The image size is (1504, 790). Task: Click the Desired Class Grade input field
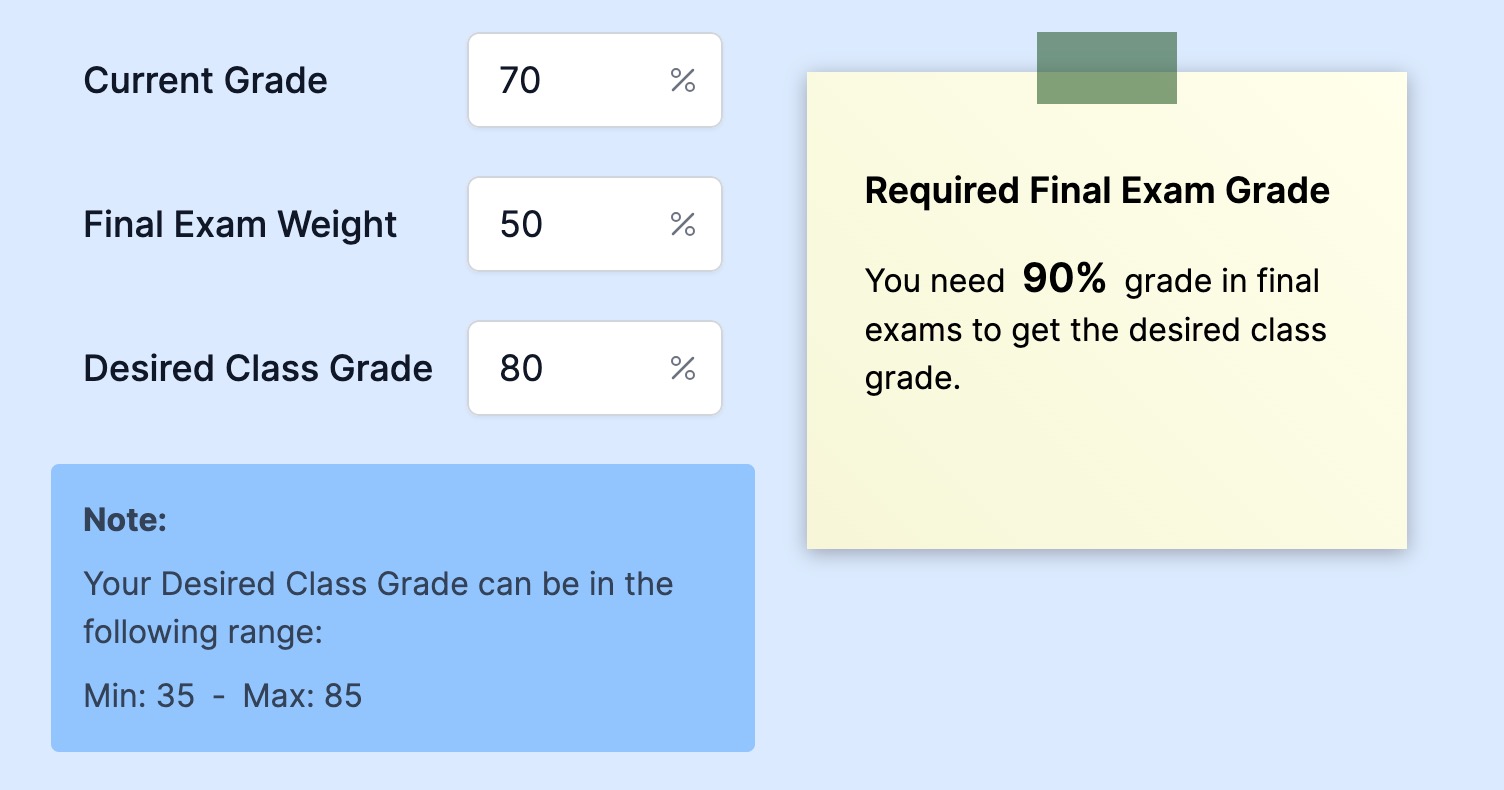point(560,368)
